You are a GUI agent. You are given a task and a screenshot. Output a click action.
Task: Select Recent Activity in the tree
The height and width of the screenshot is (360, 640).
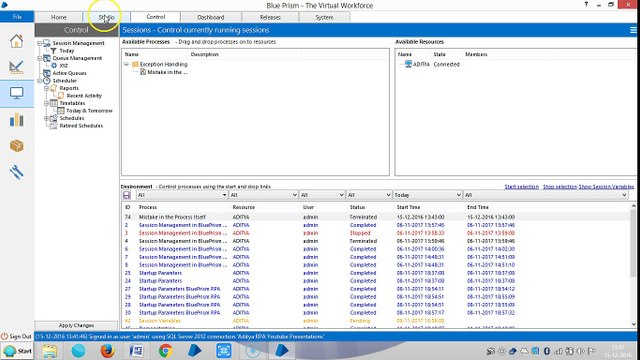click(x=84, y=96)
